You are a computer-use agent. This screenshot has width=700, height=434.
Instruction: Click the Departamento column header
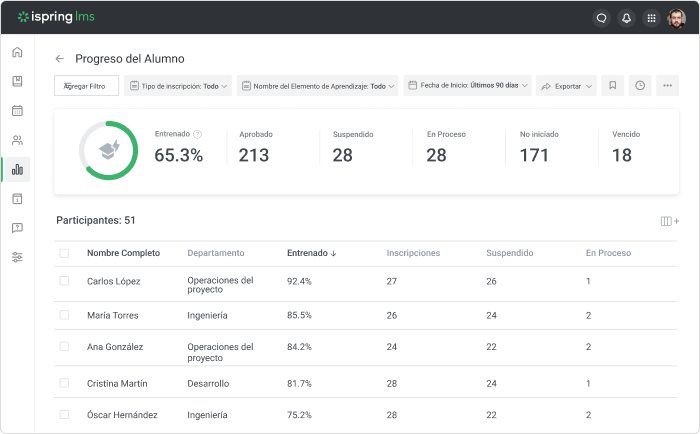point(215,253)
